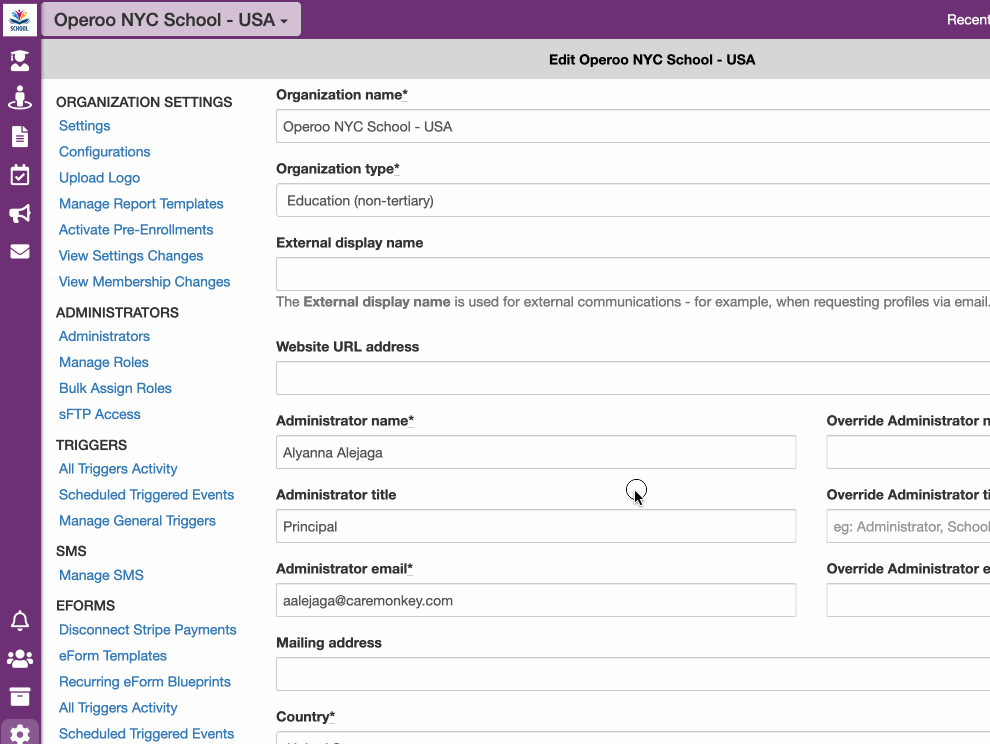
Task: Focus the Override Administrator title field
Action: [908, 526]
